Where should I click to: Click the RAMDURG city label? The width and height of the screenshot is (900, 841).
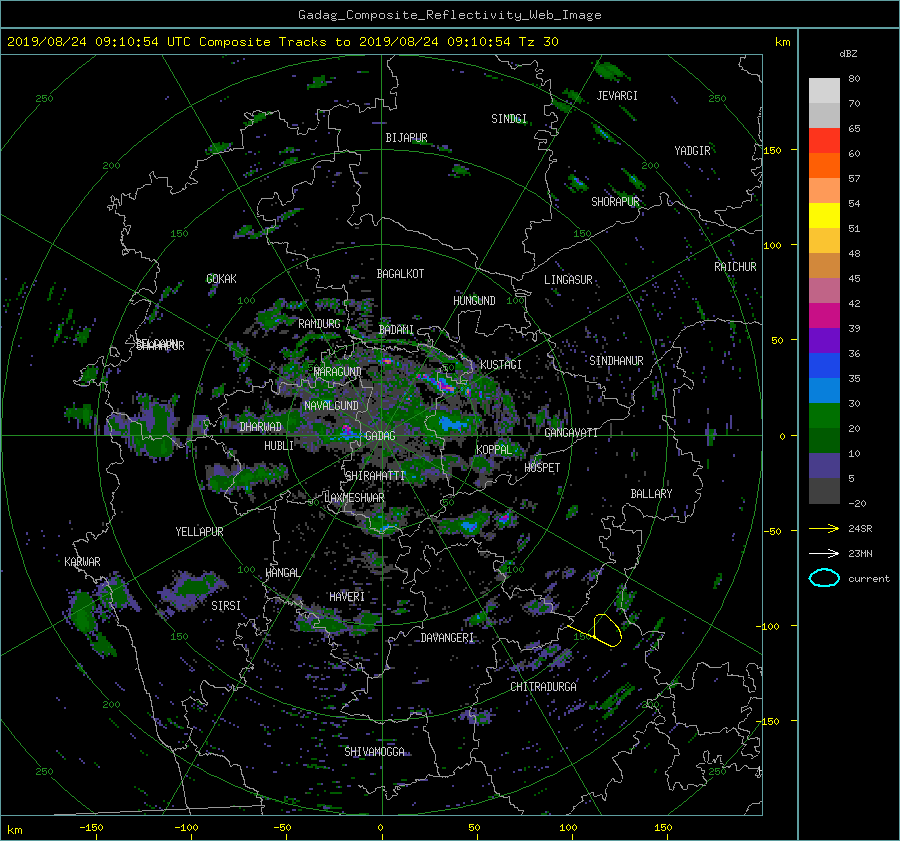point(319,324)
